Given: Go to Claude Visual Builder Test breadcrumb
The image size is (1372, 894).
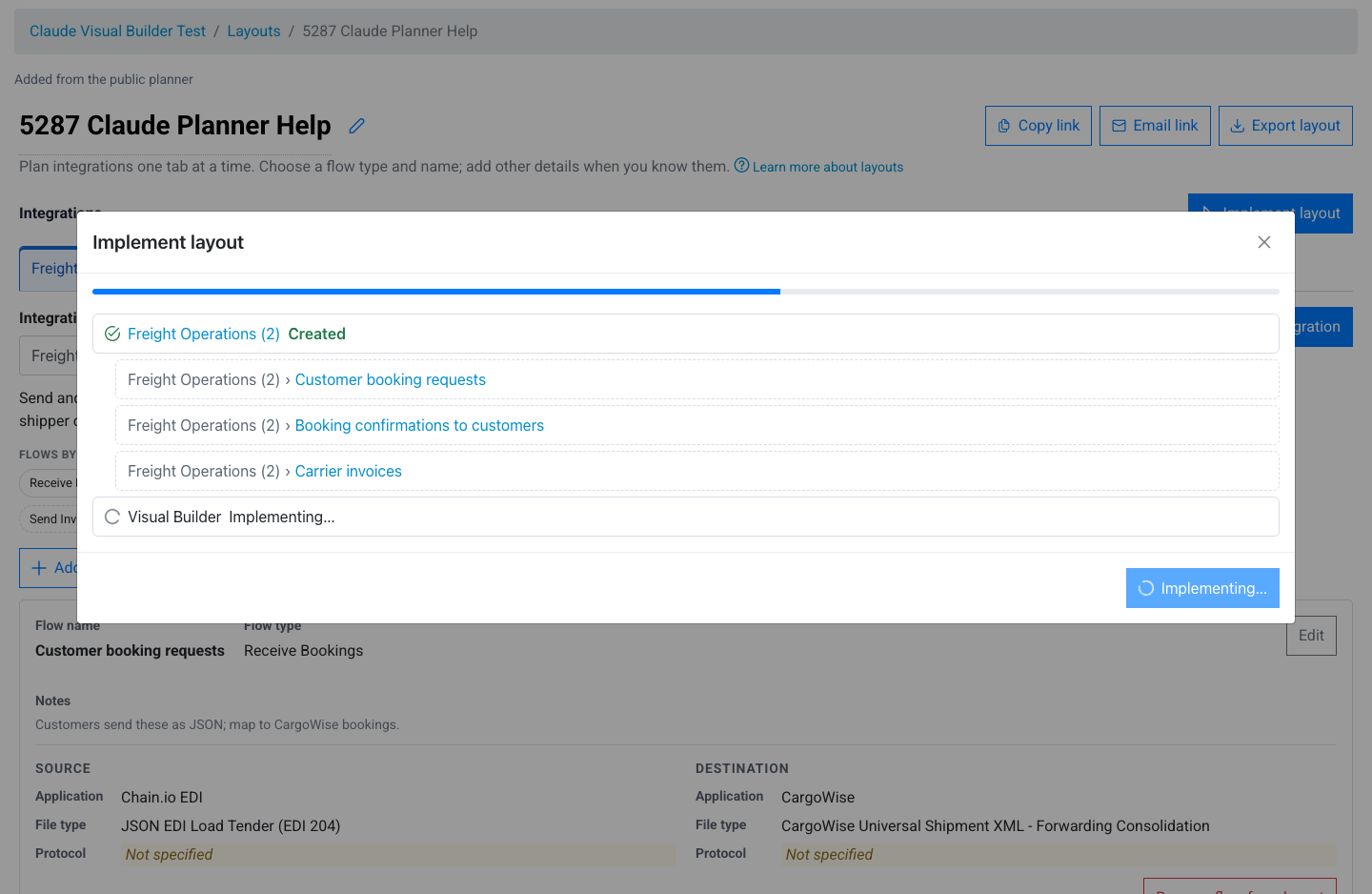Looking at the screenshot, I should pyautogui.click(x=117, y=31).
